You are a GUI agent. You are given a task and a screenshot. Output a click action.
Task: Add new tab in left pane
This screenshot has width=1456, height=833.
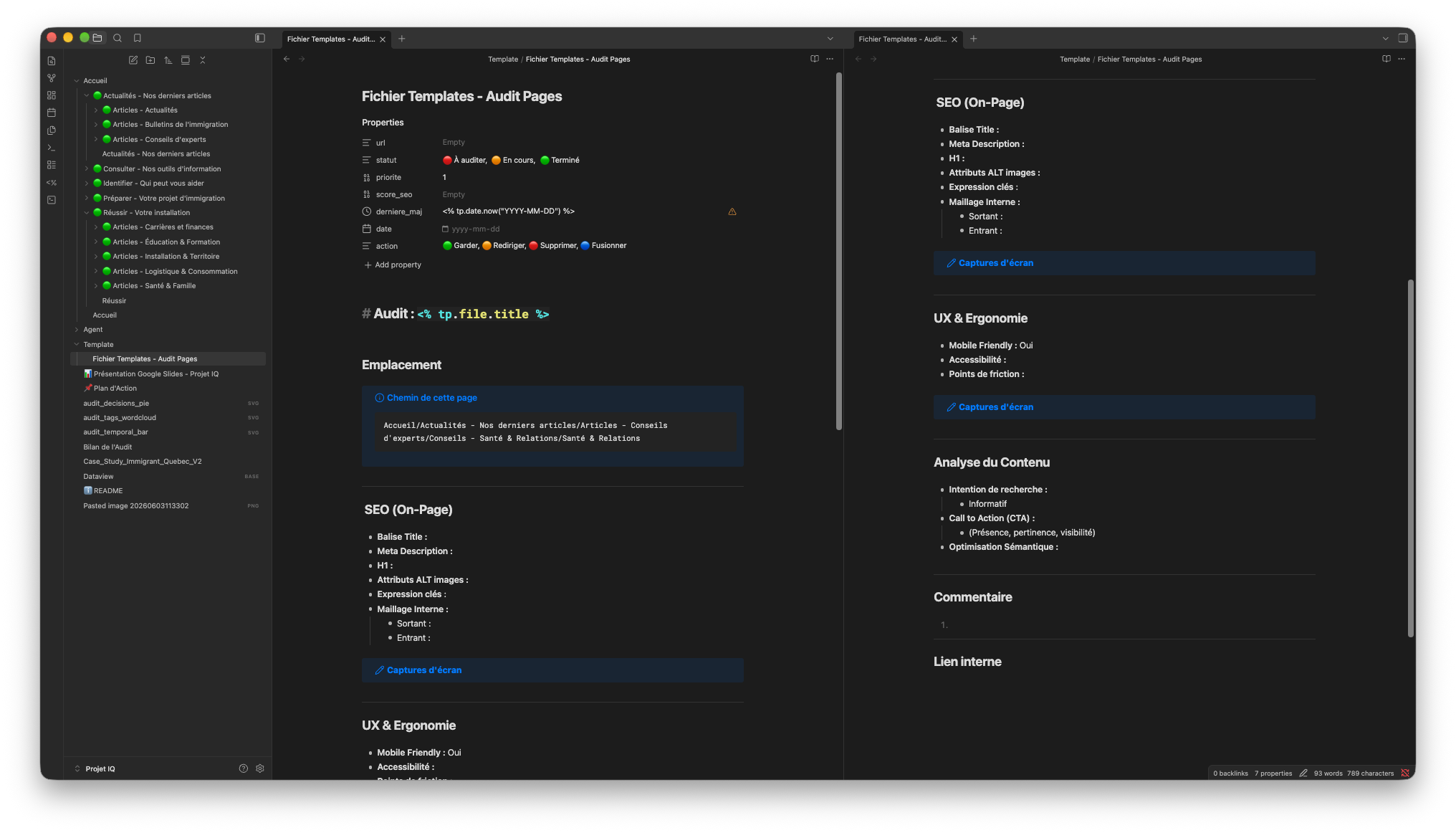[x=402, y=39]
